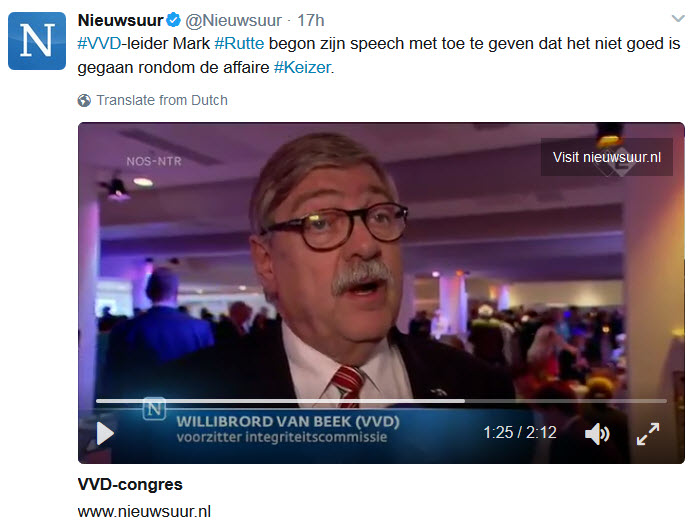Open the www.nieuwsuur.nl link below video
Viewport: 700px width, 528px height.
[144, 511]
